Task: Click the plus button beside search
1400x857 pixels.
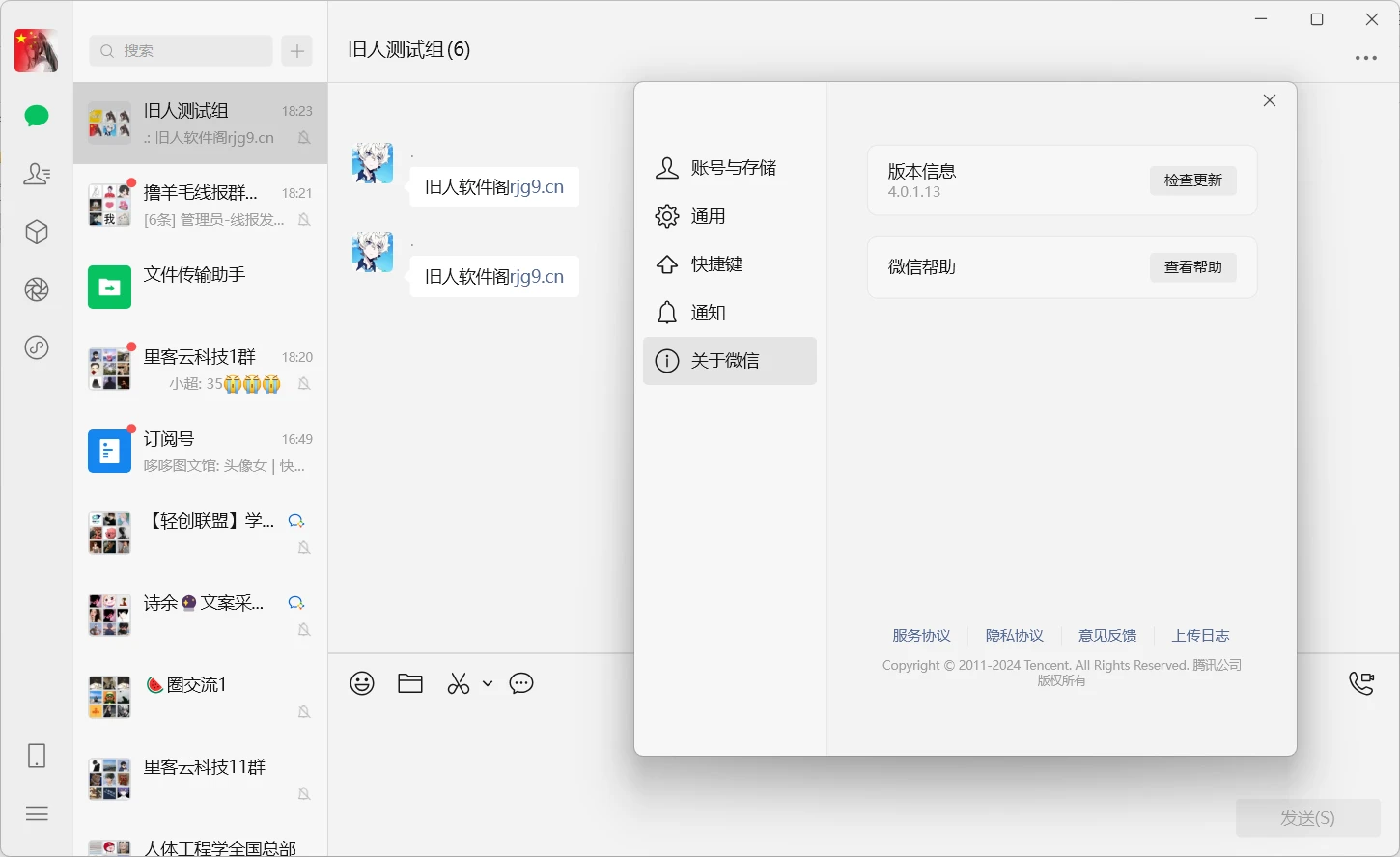Action: 297,50
